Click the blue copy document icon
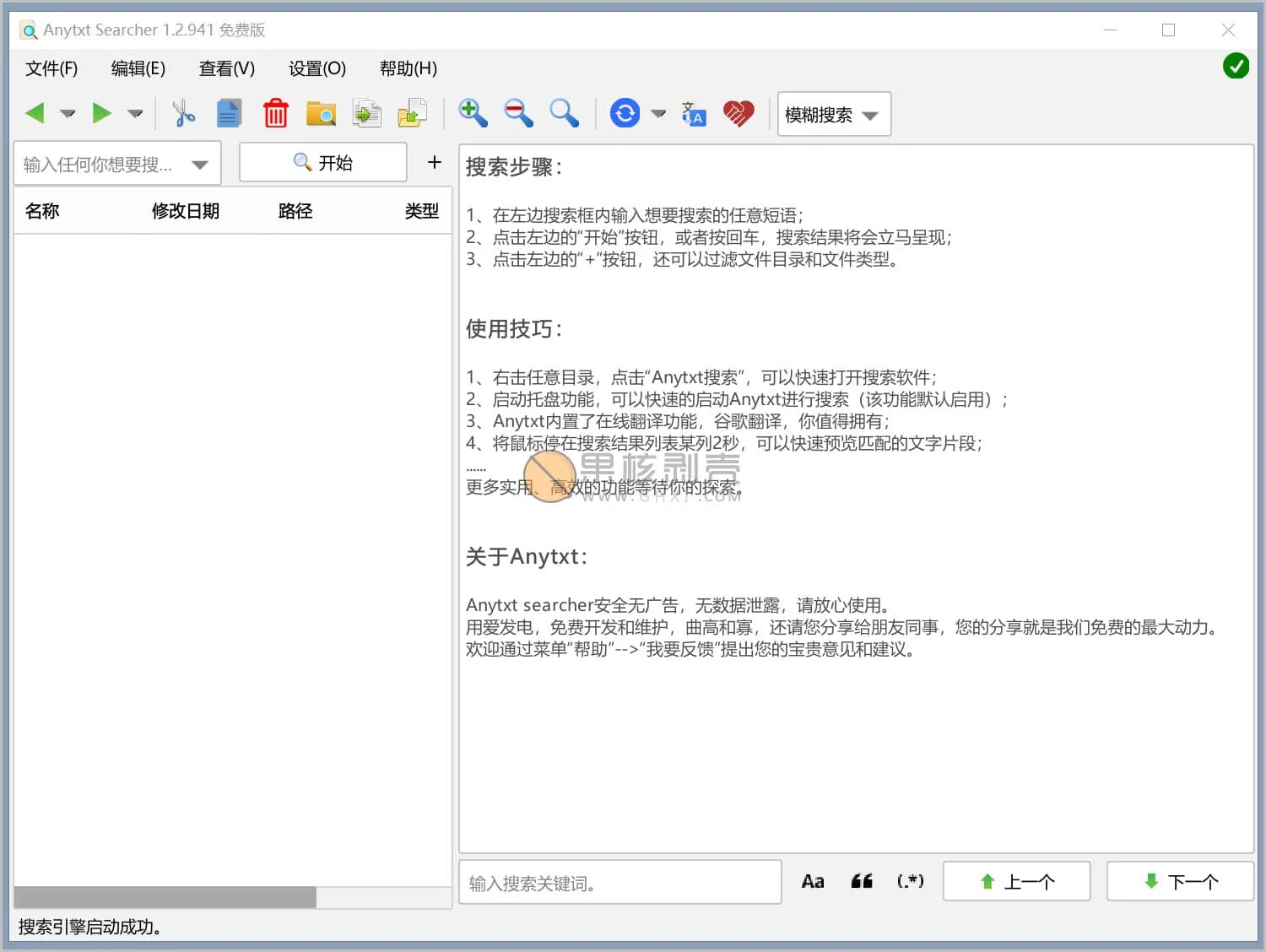 click(x=229, y=113)
